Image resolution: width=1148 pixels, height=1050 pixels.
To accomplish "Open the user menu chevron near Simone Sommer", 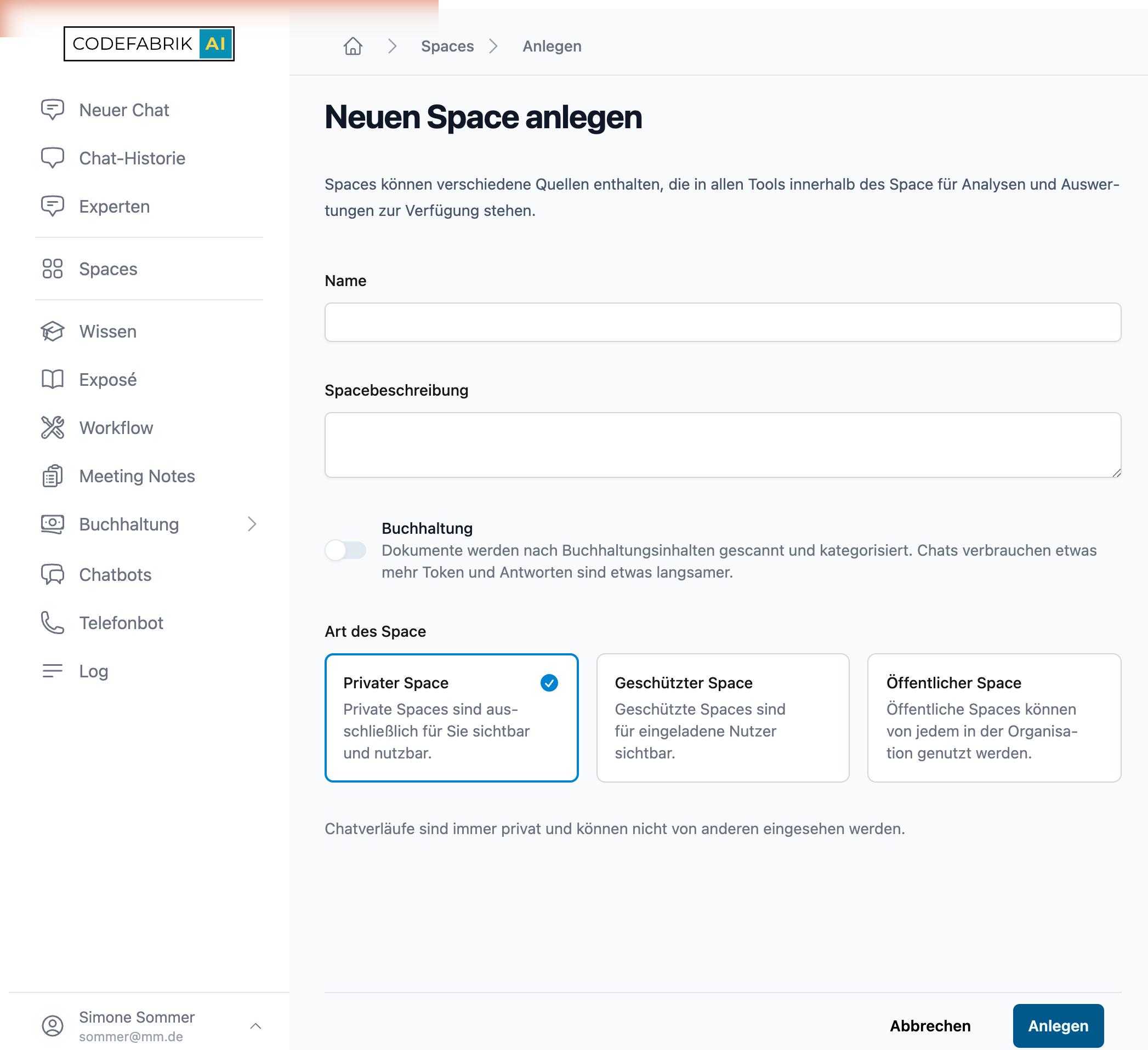I will (255, 1025).
